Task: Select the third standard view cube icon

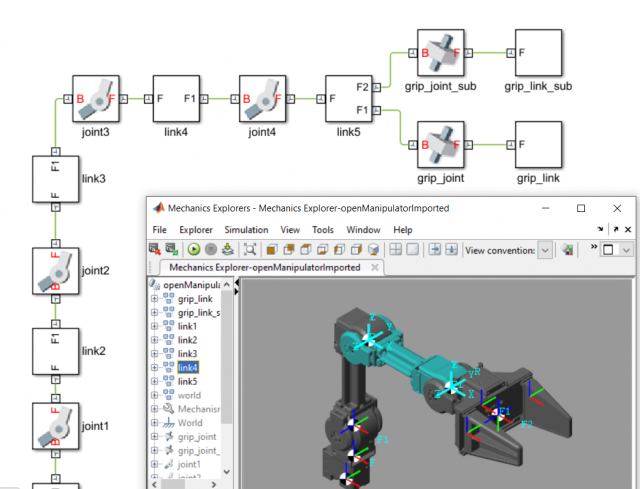Action: click(x=306, y=249)
